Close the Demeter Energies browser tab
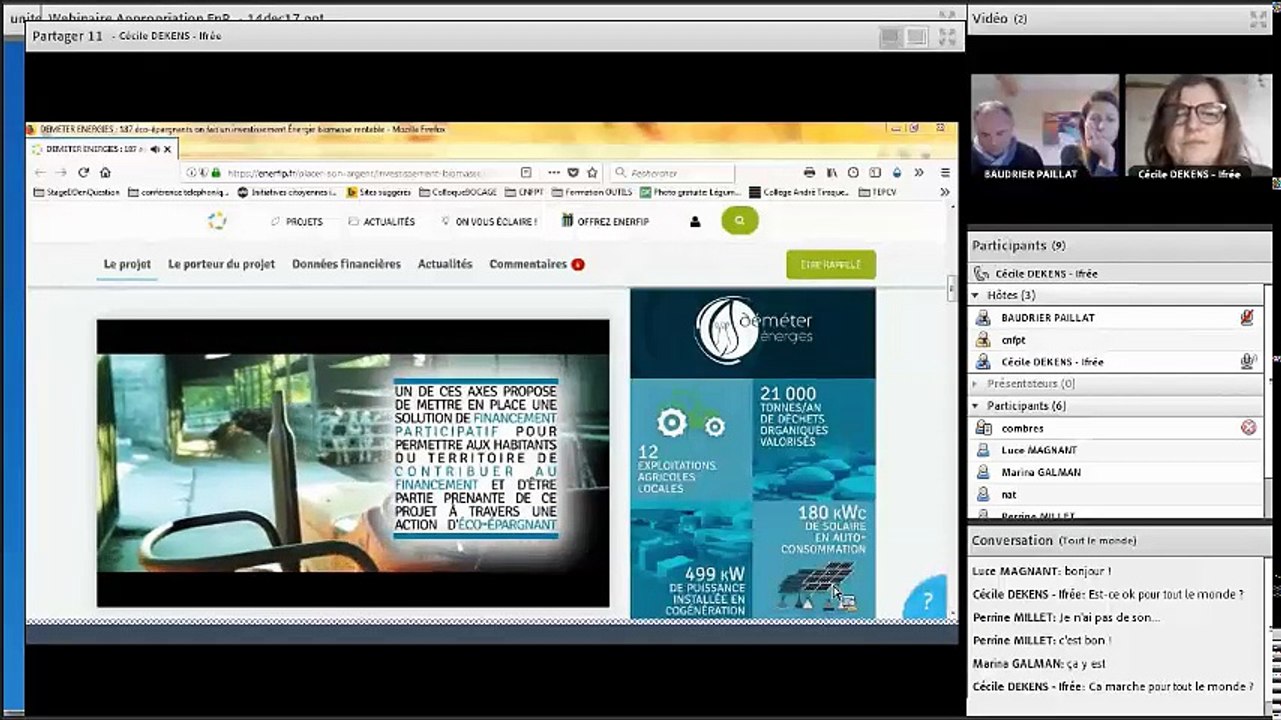Viewport: 1281px width, 720px height. pyautogui.click(x=168, y=149)
